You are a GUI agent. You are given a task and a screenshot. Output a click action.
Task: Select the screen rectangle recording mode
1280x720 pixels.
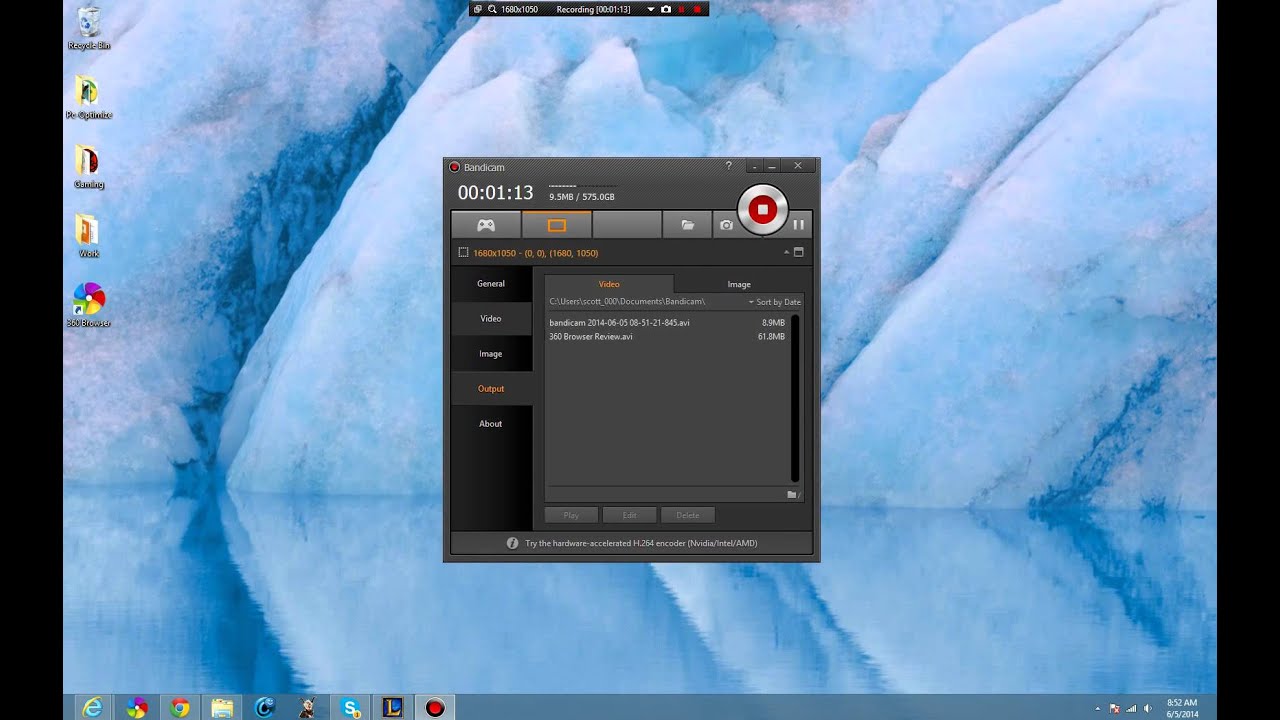pos(557,225)
